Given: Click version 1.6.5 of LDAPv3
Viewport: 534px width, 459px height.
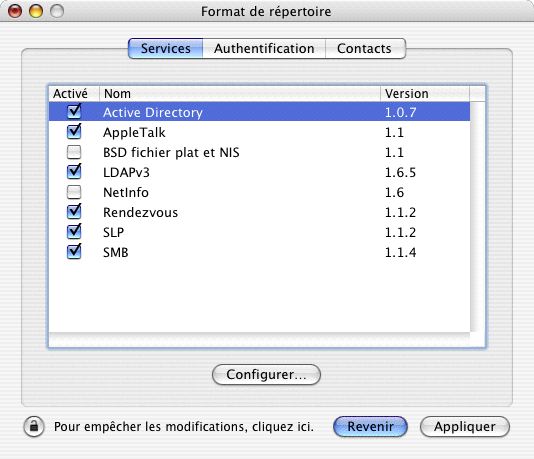Looking at the screenshot, I should 400,173.
